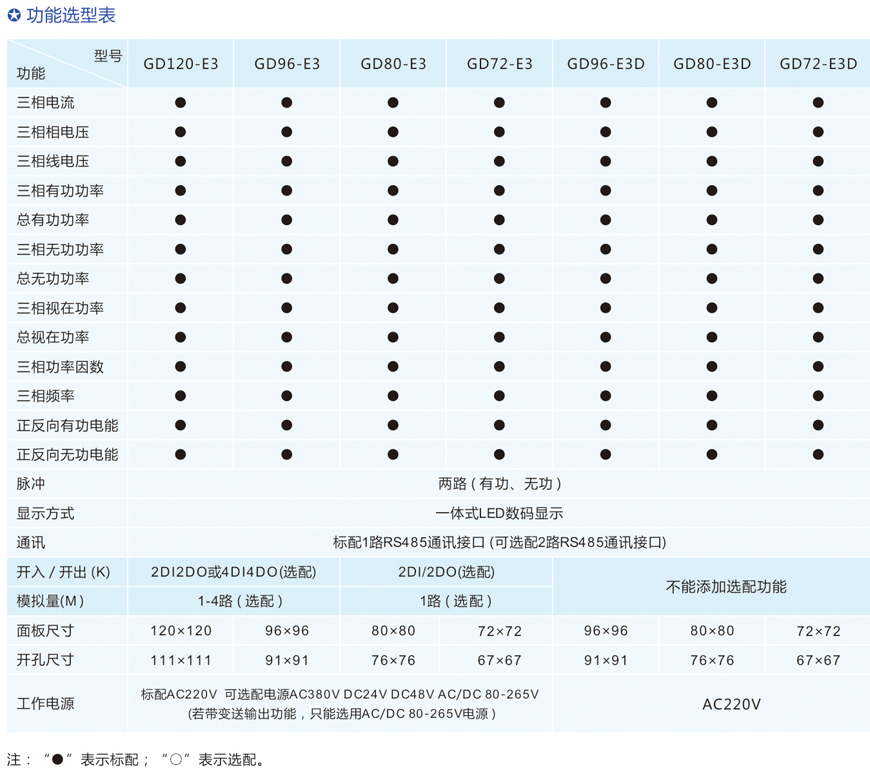Screen dimensions: 870x774
Task: Click the 标配AC220V power options text
Action: pyautogui.click(x=340, y=694)
